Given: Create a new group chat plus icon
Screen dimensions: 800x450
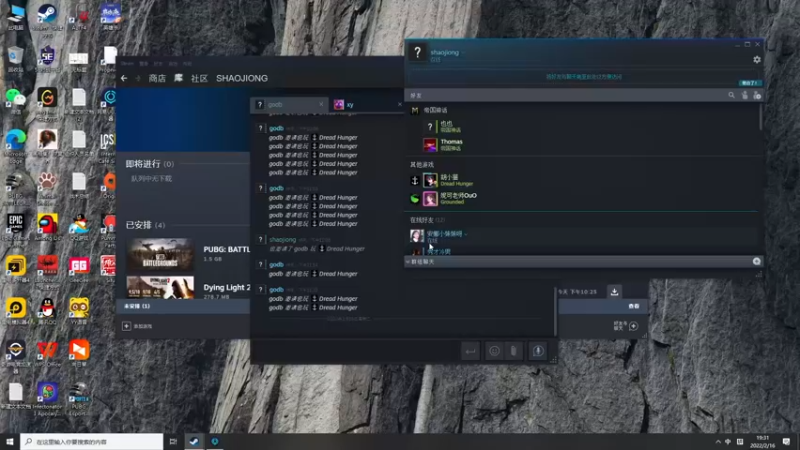Looking at the screenshot, I should tap(757, 261).
